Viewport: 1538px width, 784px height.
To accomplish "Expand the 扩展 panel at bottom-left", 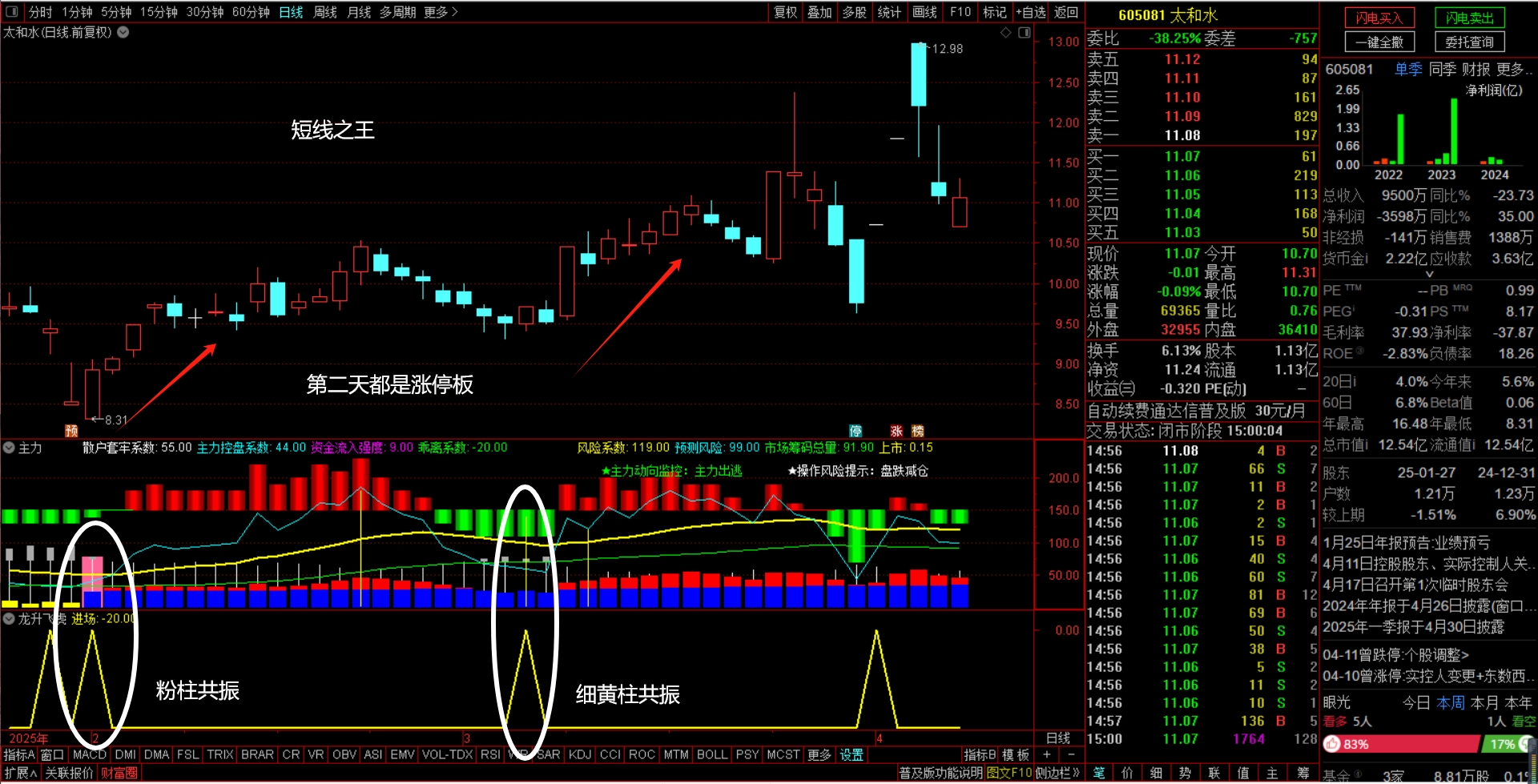I will tap(21, 773).
